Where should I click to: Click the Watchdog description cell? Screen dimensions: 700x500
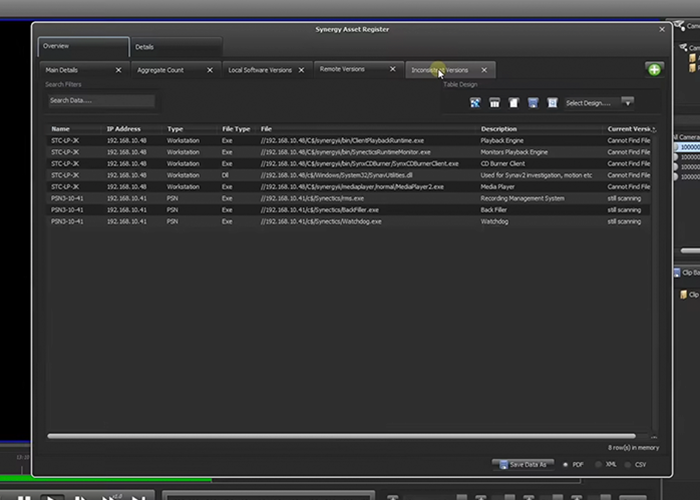(494, 222)
